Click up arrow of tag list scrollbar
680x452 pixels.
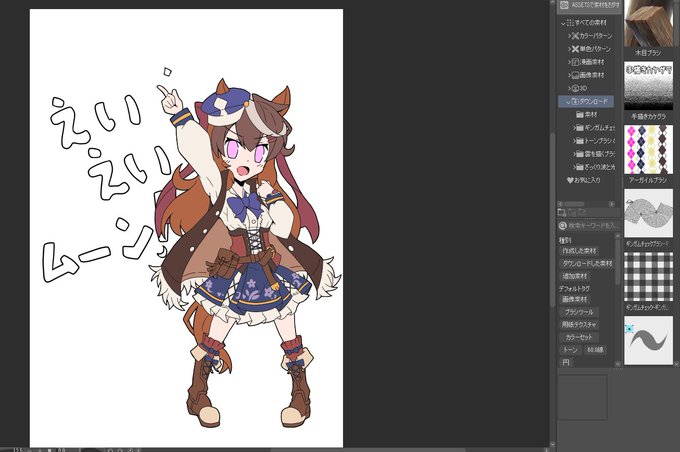pyautogui.click(x=618, y=236)
